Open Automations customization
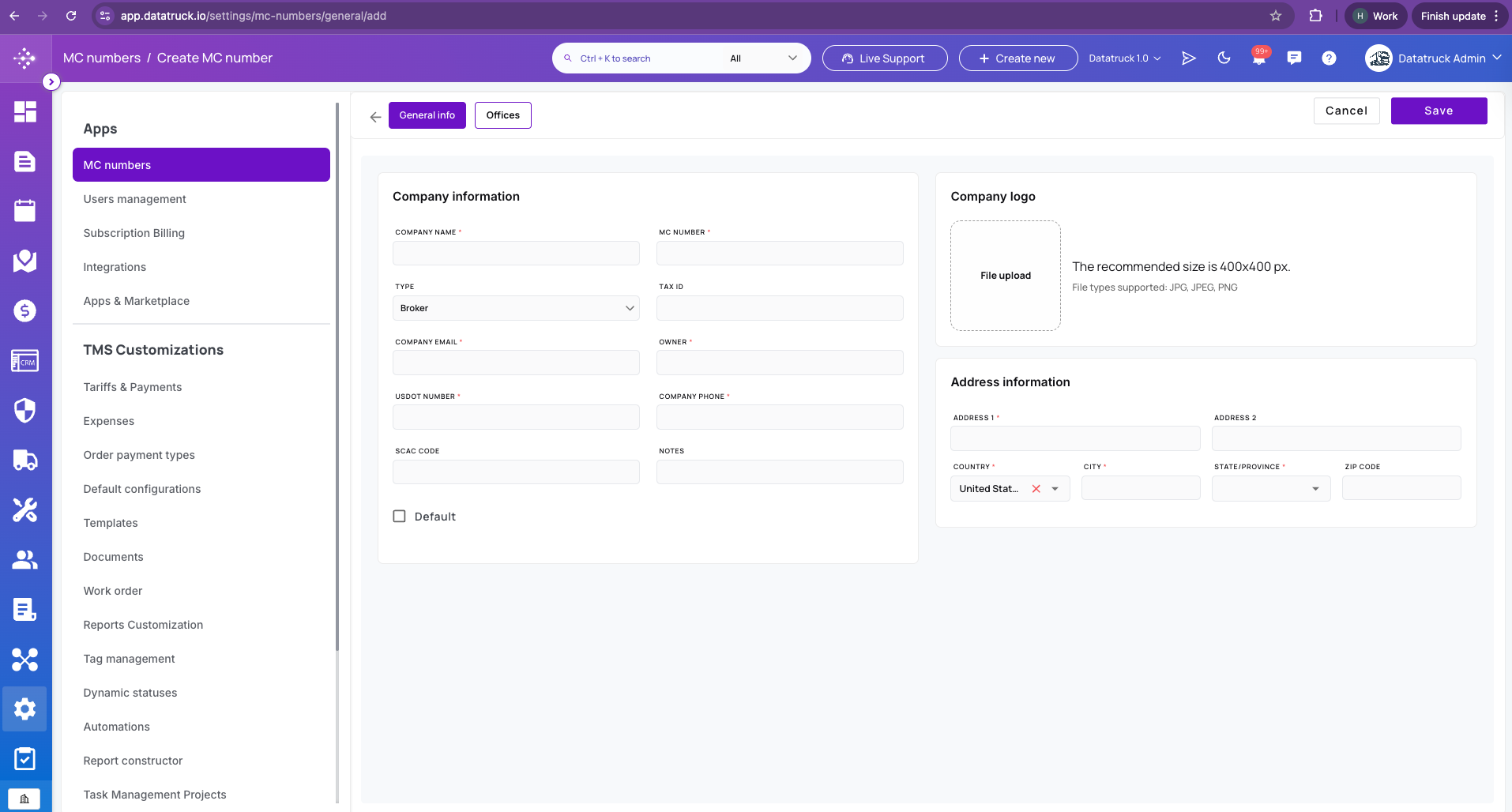 point(117,727)
